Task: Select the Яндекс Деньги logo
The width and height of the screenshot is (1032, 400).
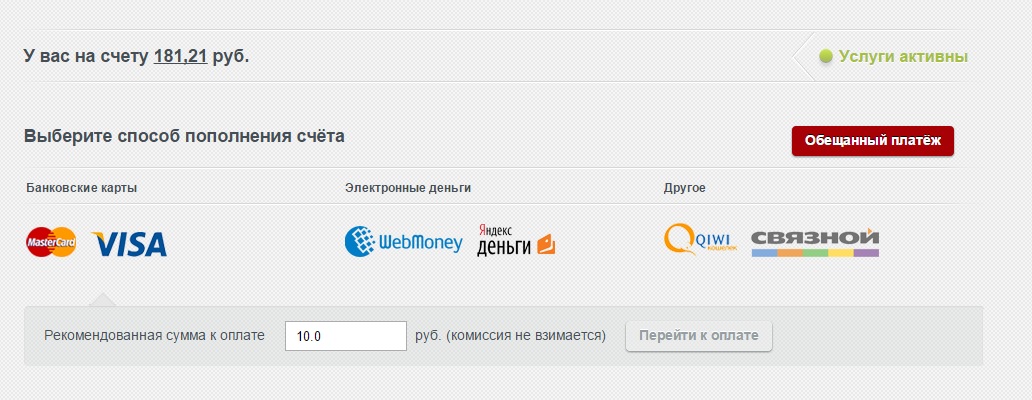Action: click(x=516, y=240)
